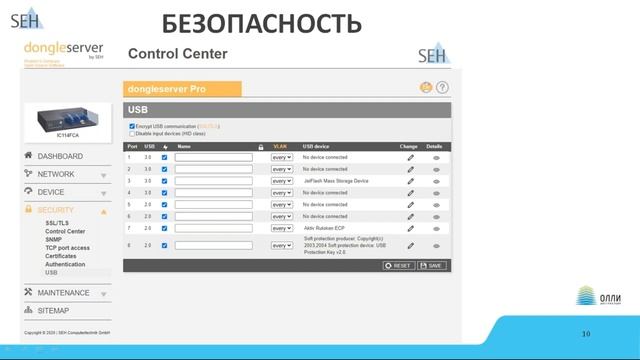Screen dimensions: 640x360
Task: Edit the USB Protection Key row
Action: tap(411, 246)
